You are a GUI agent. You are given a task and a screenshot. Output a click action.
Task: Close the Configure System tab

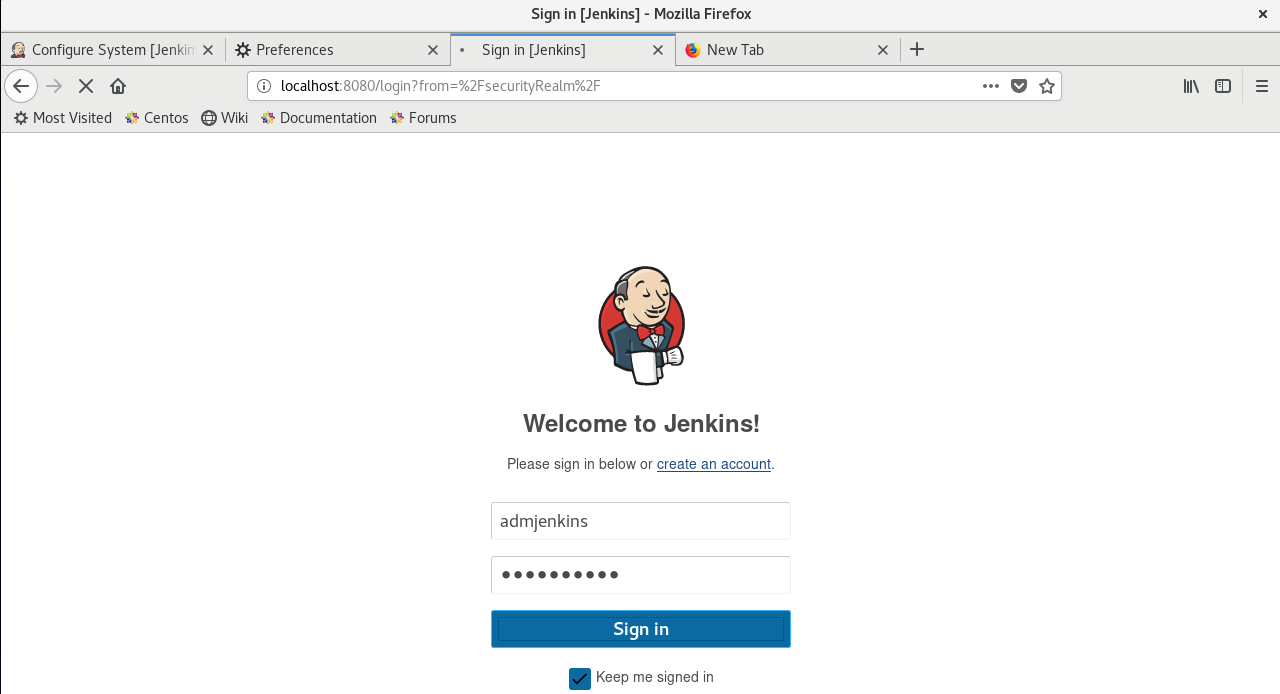pos(208,50)
